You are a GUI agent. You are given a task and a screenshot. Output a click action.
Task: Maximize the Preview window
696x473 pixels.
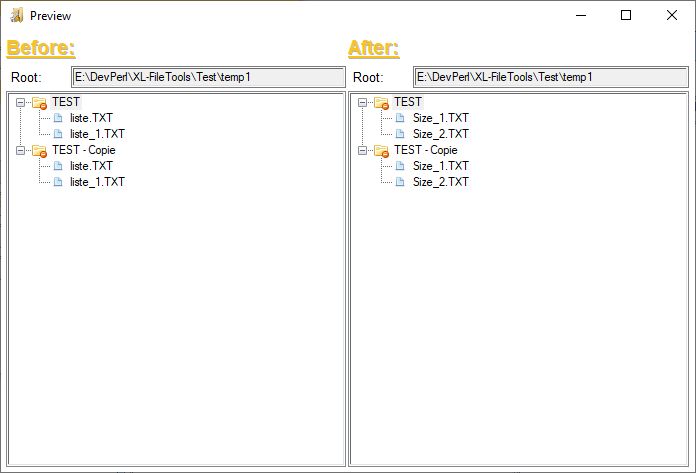[626, 16]
